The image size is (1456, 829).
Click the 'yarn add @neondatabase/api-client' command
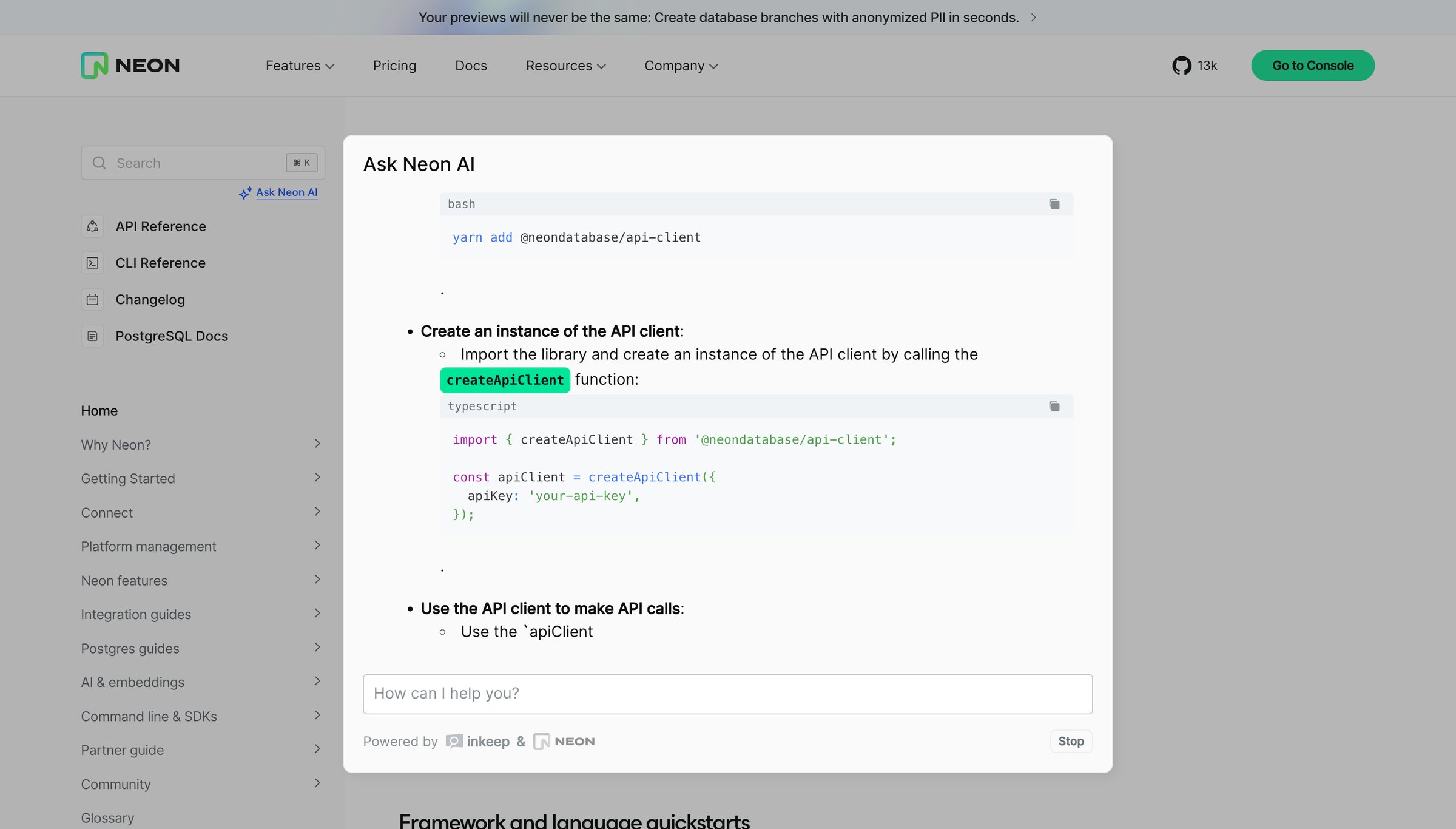coord(576,238)
